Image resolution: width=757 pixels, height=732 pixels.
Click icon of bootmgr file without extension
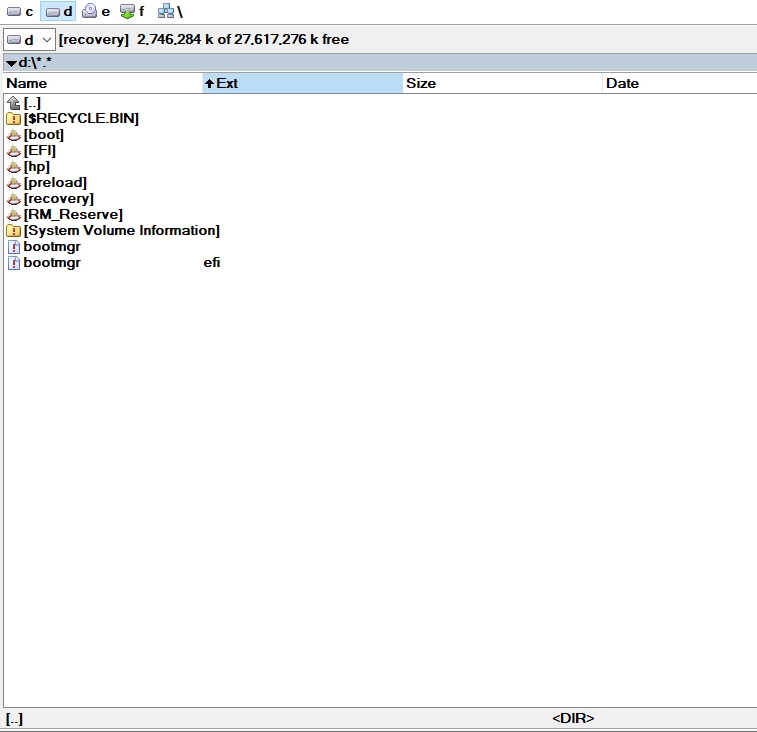click(x=14, y=247)
